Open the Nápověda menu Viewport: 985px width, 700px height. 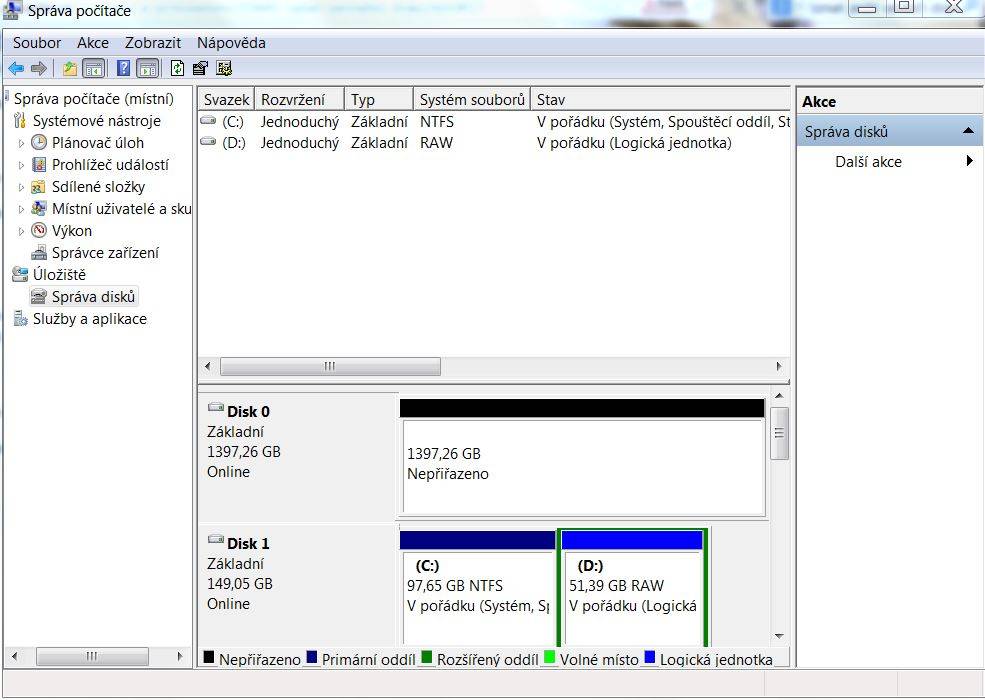(231, 43)
